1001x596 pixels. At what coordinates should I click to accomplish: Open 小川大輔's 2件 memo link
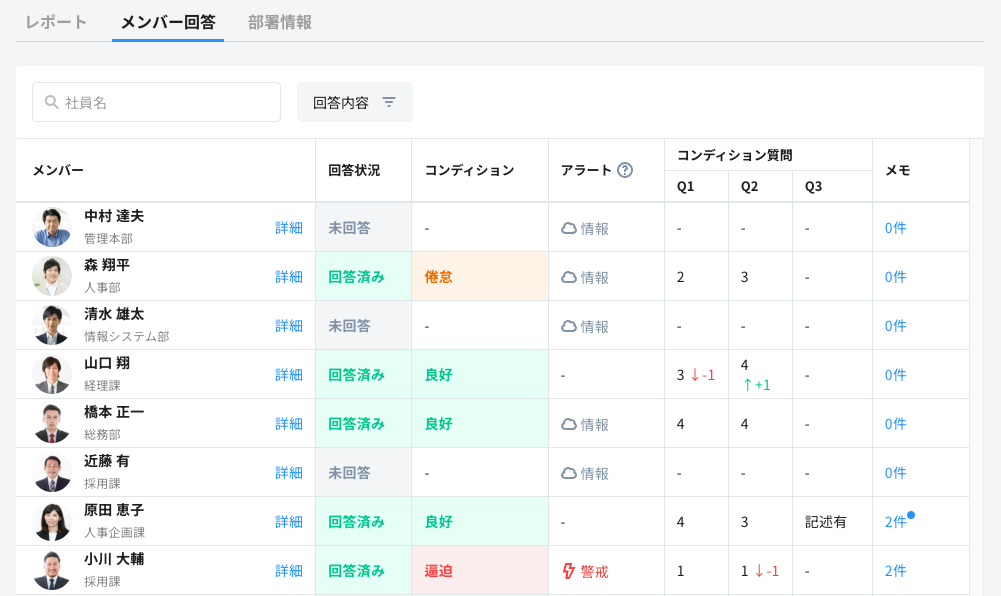point(893,570)
